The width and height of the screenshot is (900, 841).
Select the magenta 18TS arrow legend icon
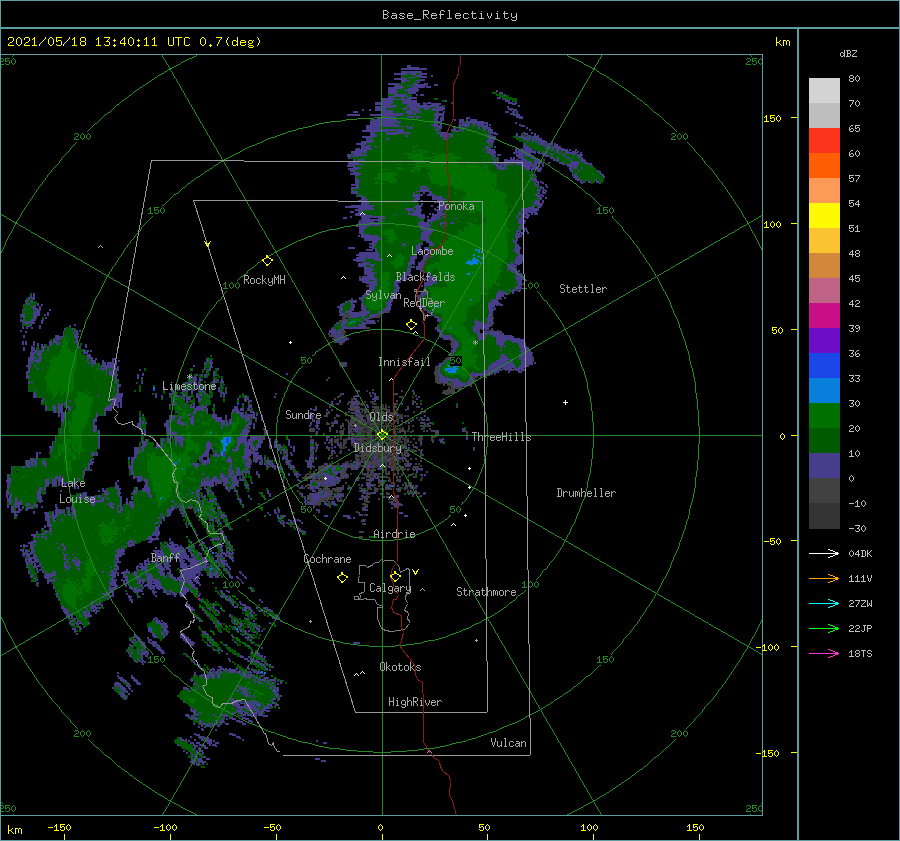coord(824,654)
